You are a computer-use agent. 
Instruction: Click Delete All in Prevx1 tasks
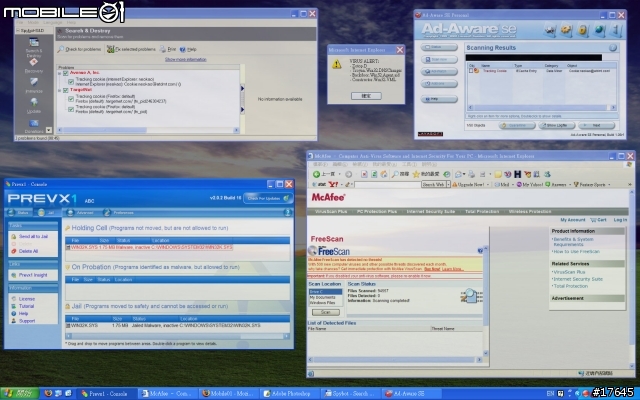pyautogui.click(x=24, y=251)
